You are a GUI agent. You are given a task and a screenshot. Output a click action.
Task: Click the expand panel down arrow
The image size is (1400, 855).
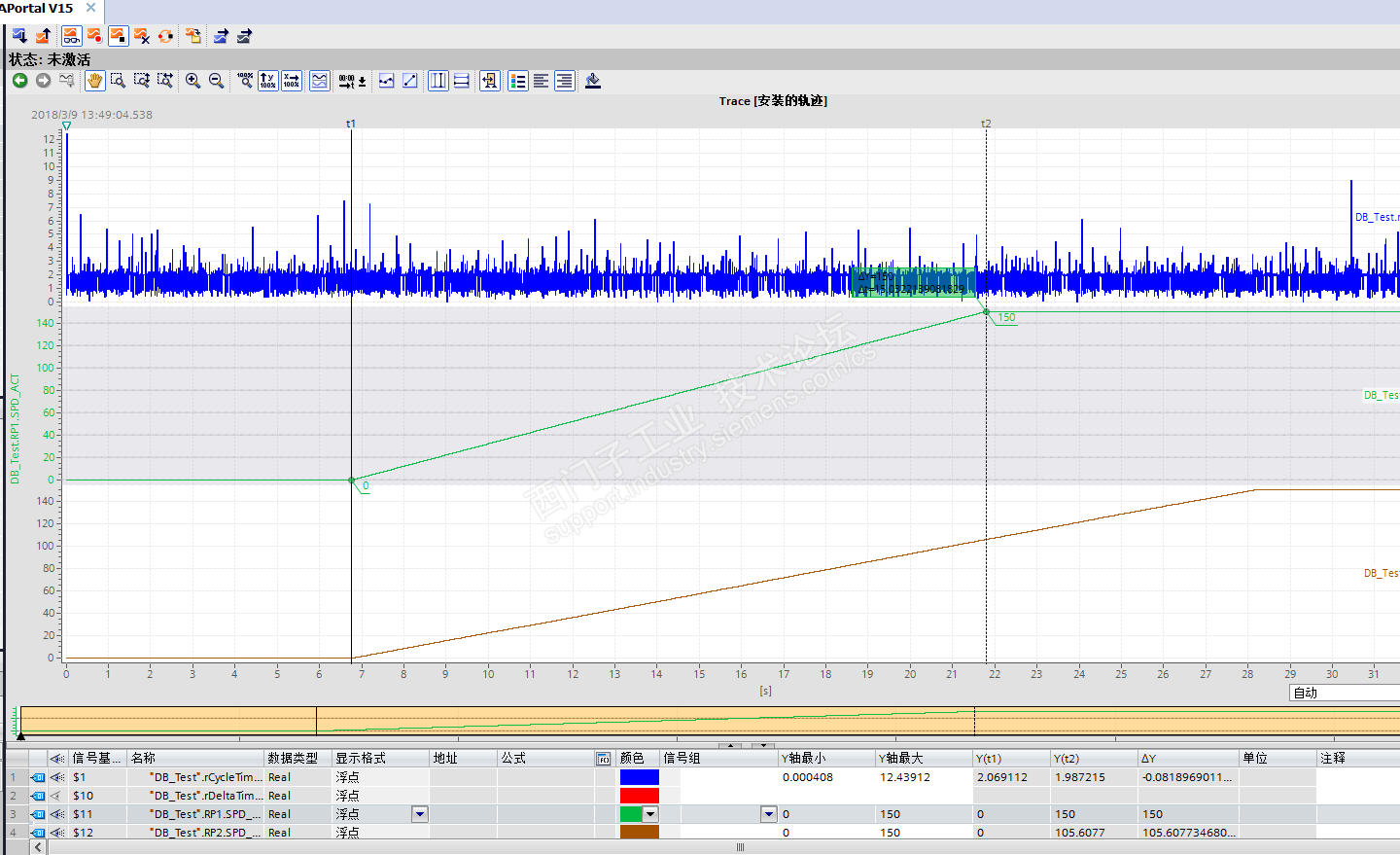[x=764, y=746]
